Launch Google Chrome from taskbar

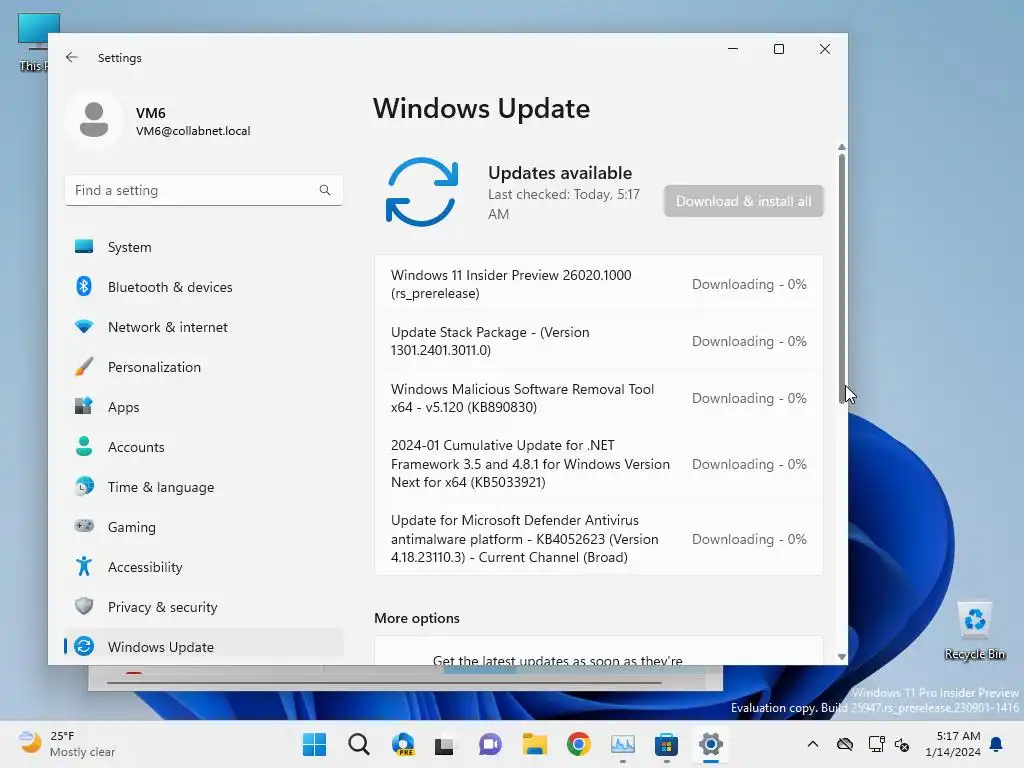579,744
